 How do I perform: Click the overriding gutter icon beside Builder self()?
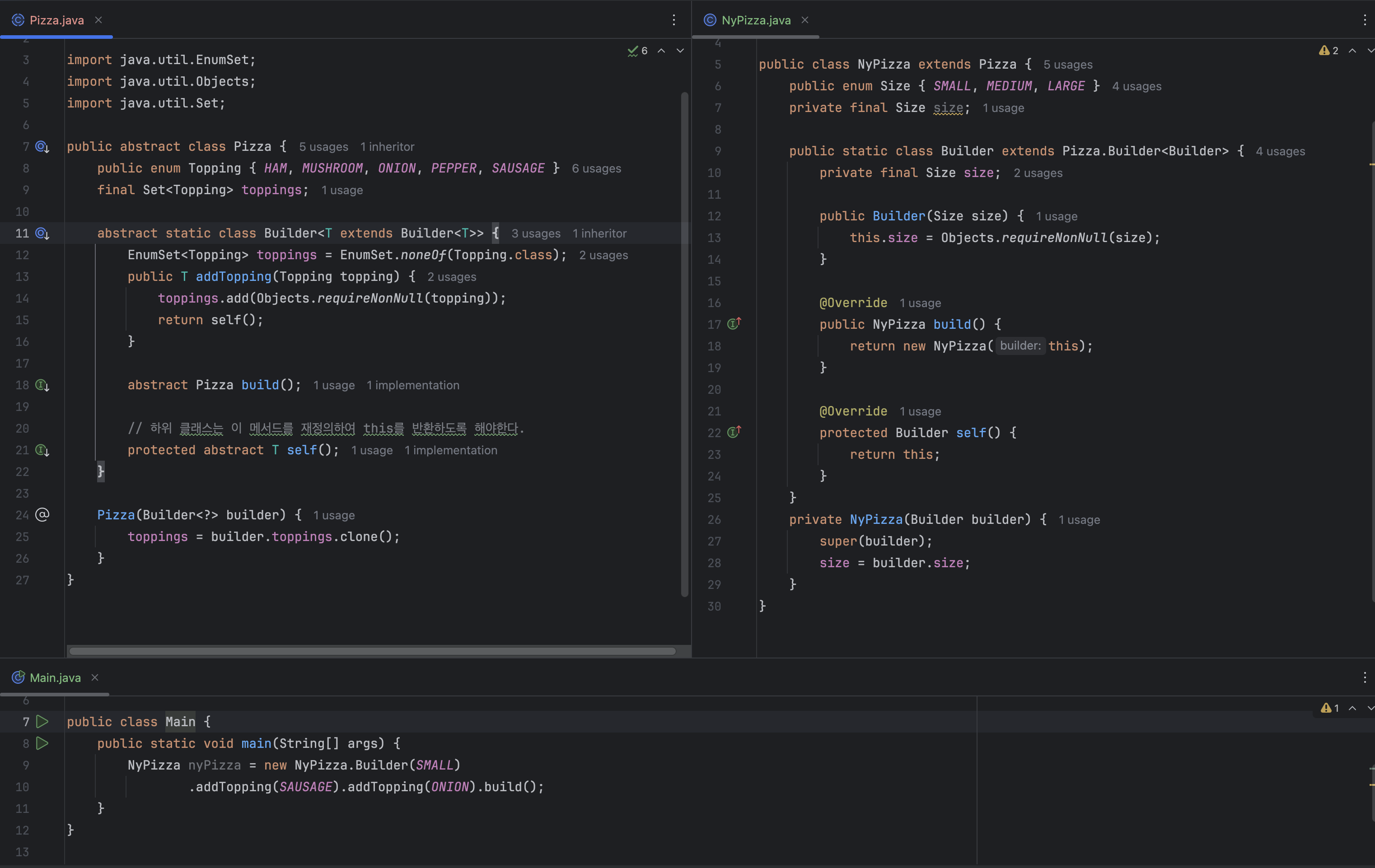(734, 432)
